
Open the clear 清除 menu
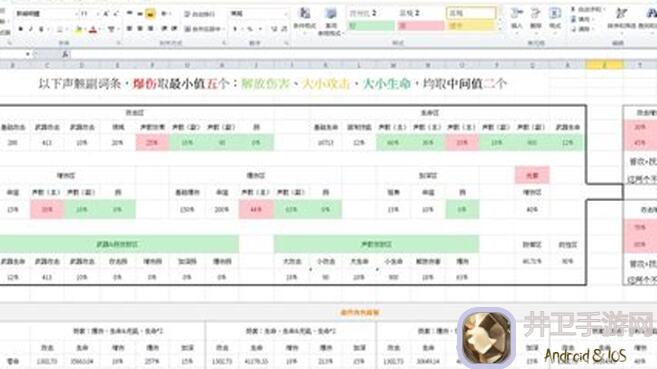pyautogui.click(x=582, y=29)
